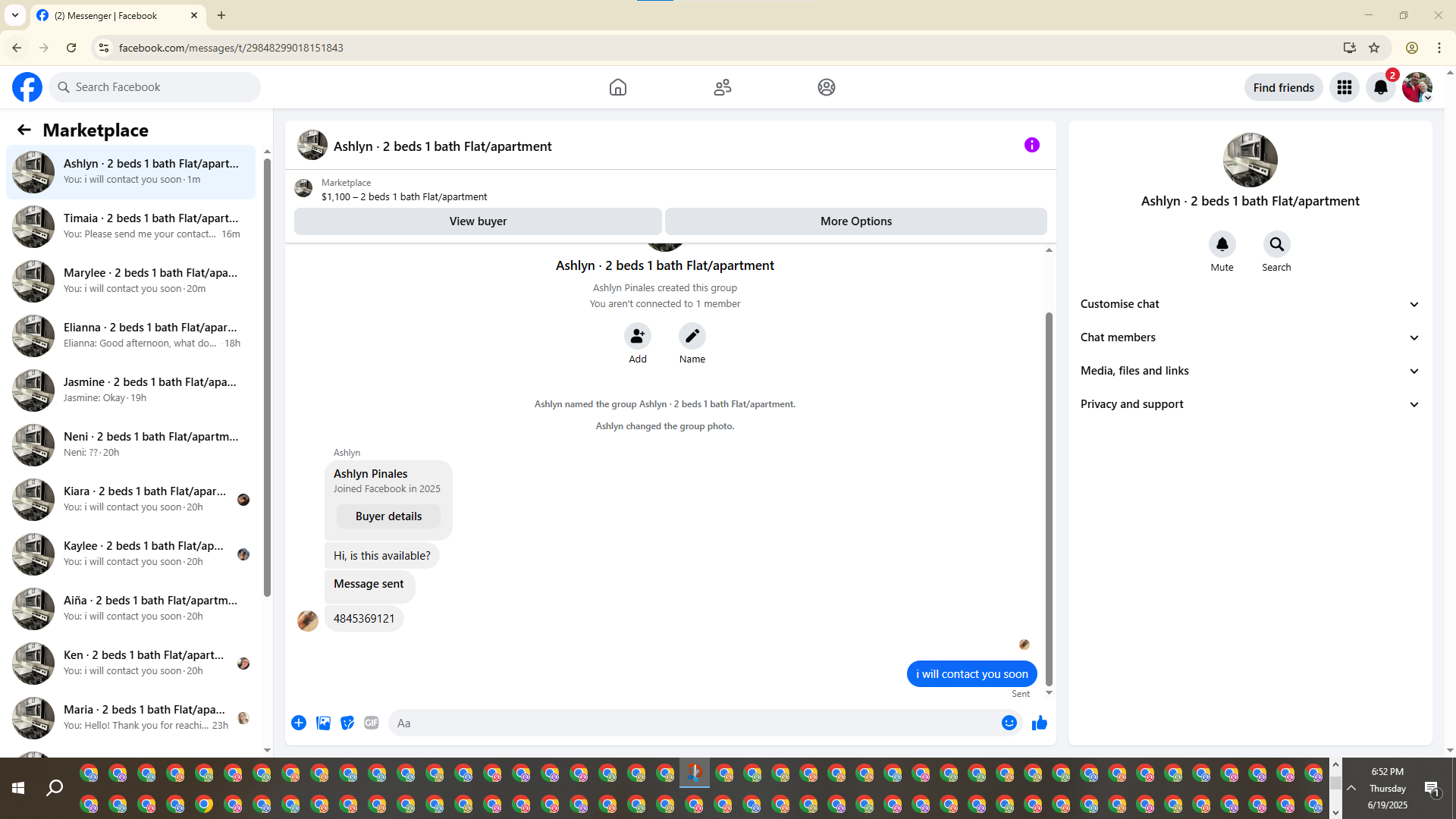This screenshot has height=819, width=1456.
Task: Open a new browser tab
Action: [221, 15]
